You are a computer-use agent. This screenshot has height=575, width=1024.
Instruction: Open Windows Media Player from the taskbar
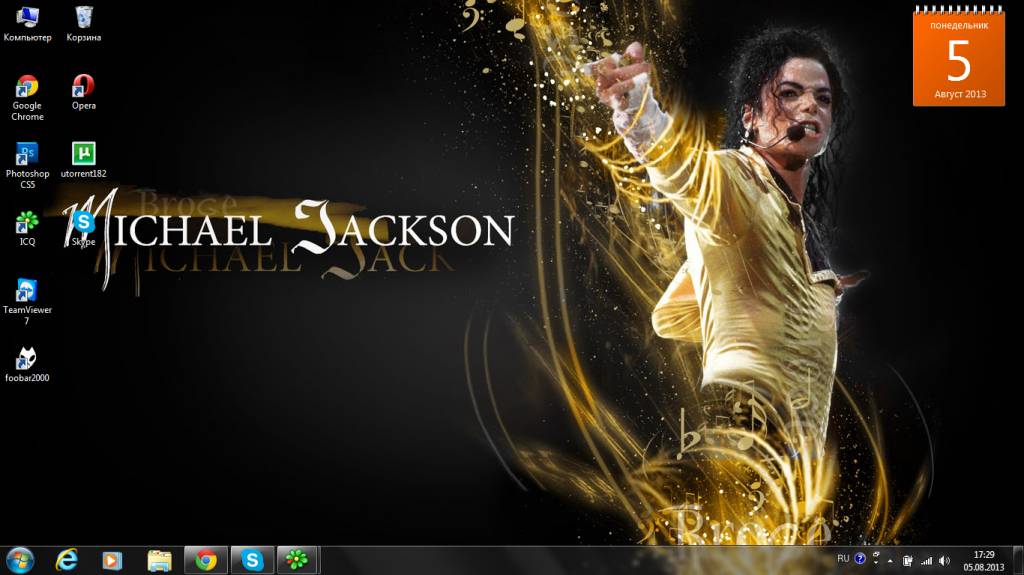(x=113, y=560)
